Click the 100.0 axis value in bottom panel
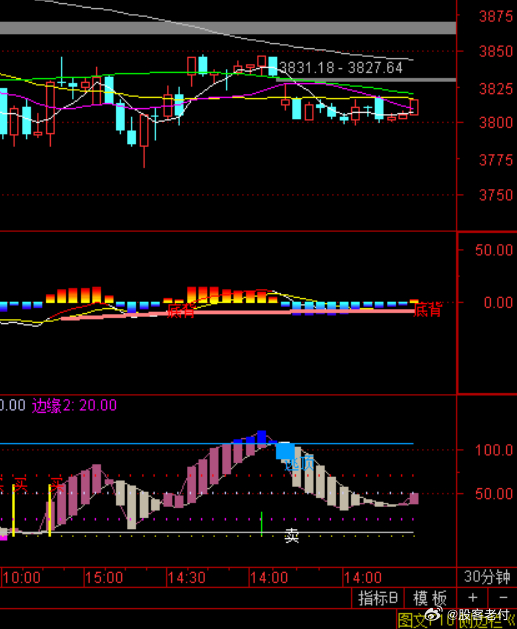Image resolution: width=517 pixels, height=629 pixels. pos(494,450)
